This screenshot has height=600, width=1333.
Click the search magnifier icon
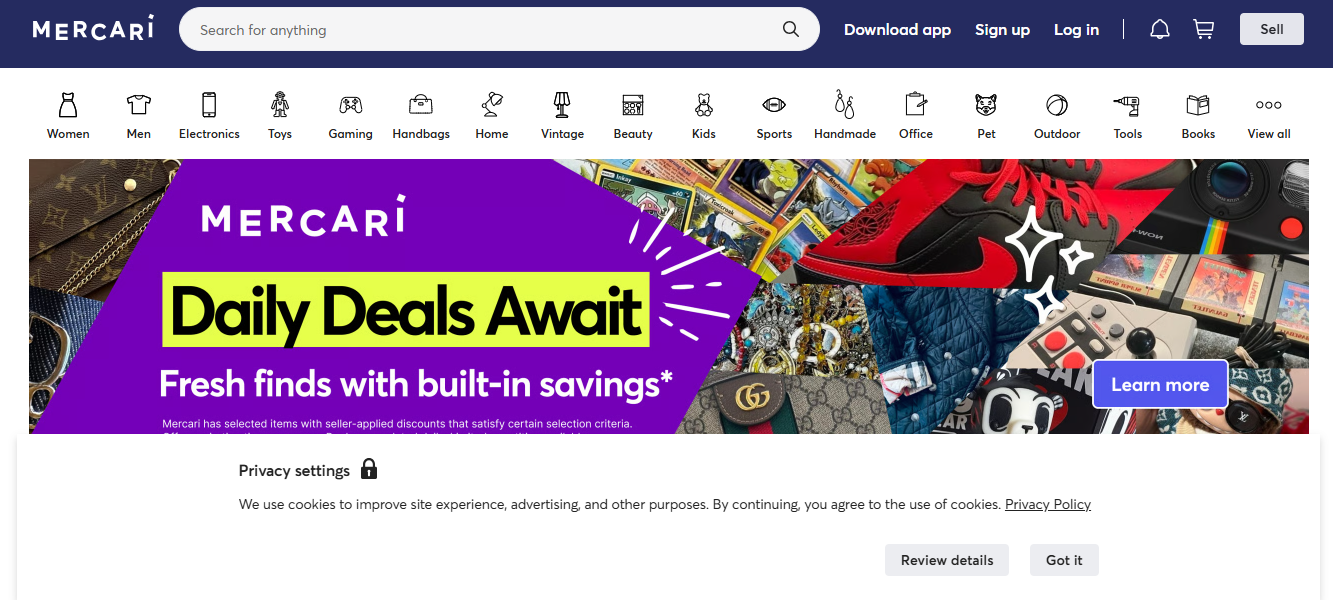pyautogui.click(x=791, y=30)
